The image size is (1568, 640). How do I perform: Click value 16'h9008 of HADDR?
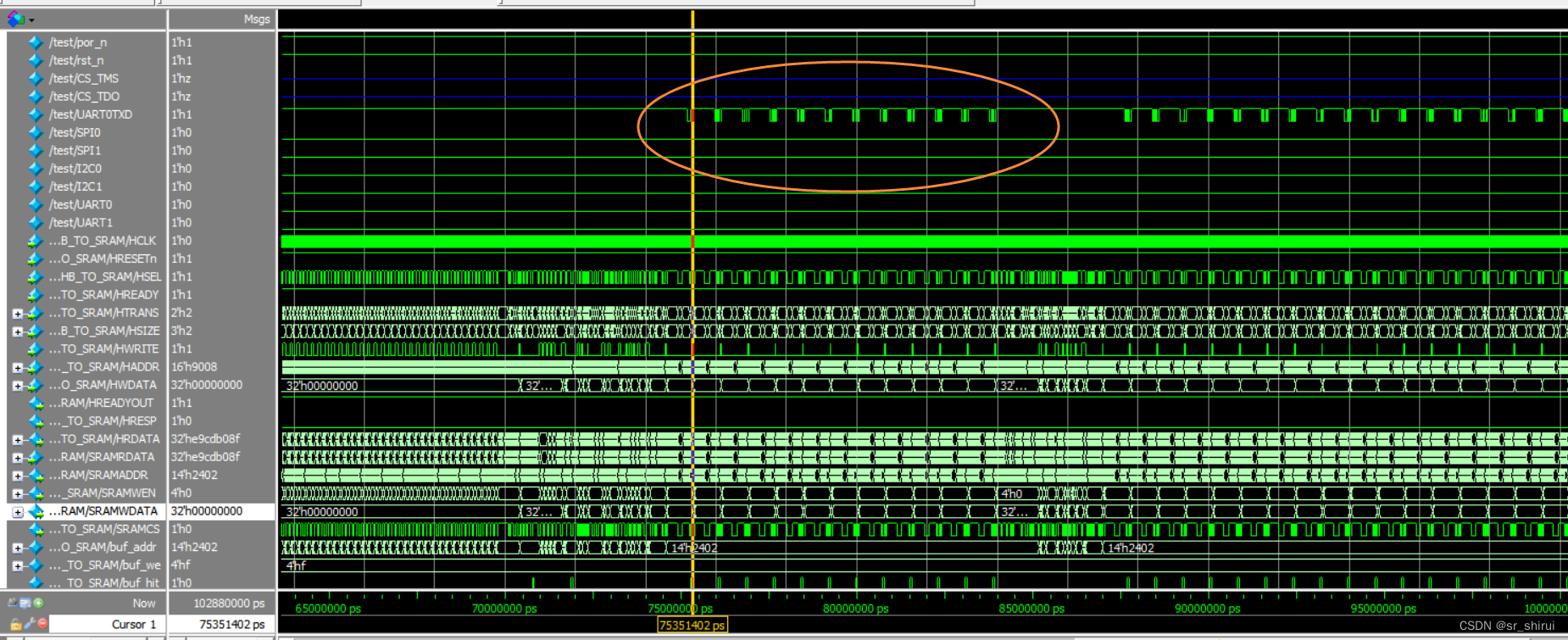(194, 367)
